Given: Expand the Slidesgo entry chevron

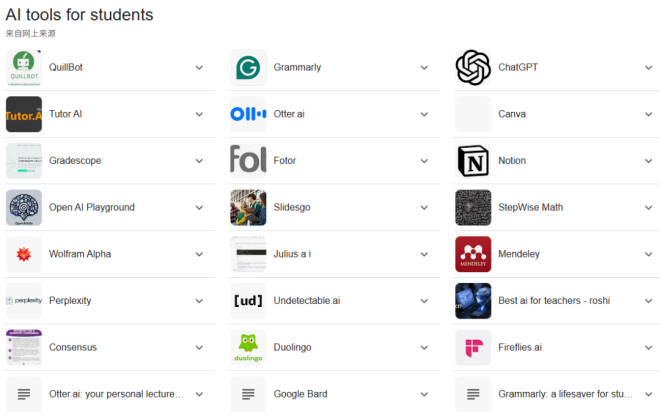Looking at the screenshot, I should pos(424,208).
